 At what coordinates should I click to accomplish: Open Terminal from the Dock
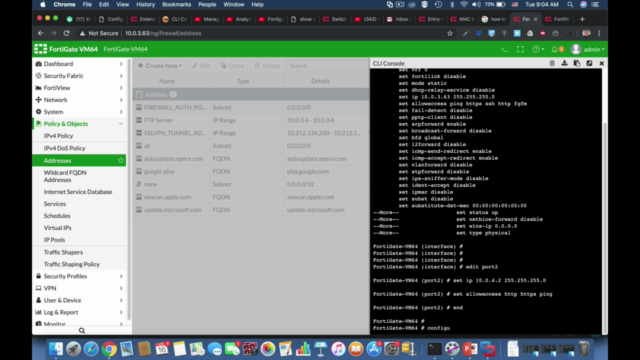point(434,349)
